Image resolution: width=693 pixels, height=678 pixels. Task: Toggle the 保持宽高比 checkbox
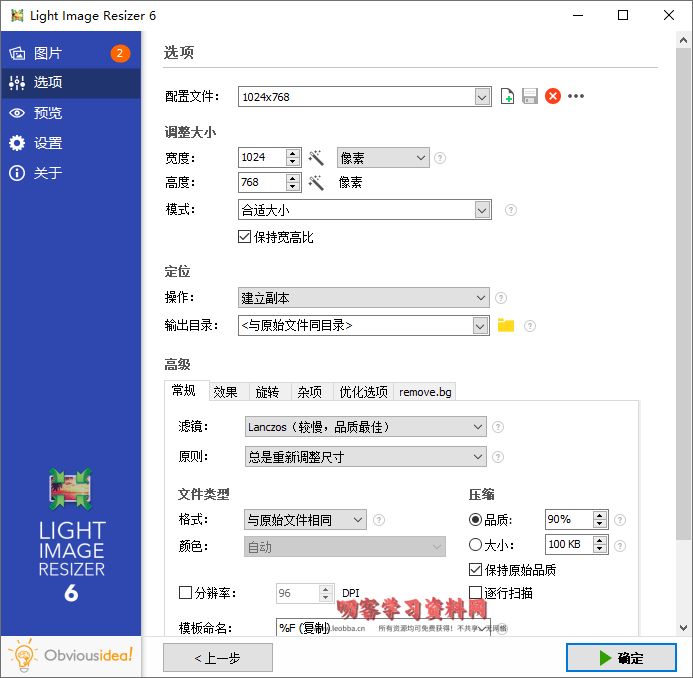[244, 237]
